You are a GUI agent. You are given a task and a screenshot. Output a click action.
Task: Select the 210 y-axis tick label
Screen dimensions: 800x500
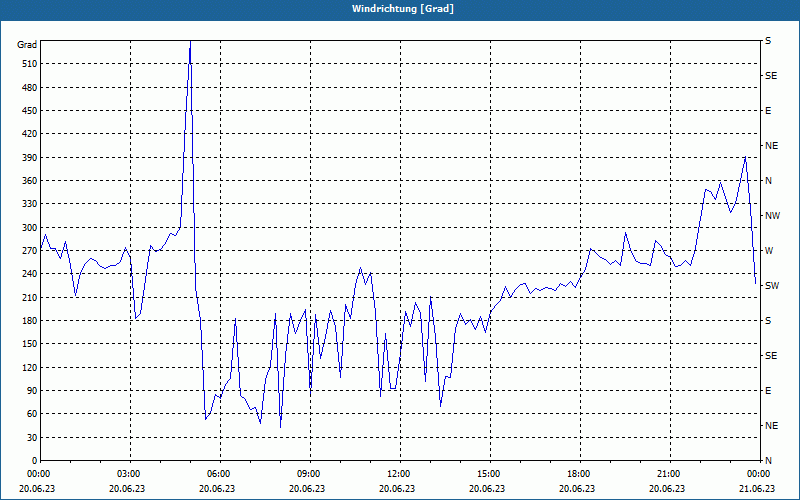point(30,297)
